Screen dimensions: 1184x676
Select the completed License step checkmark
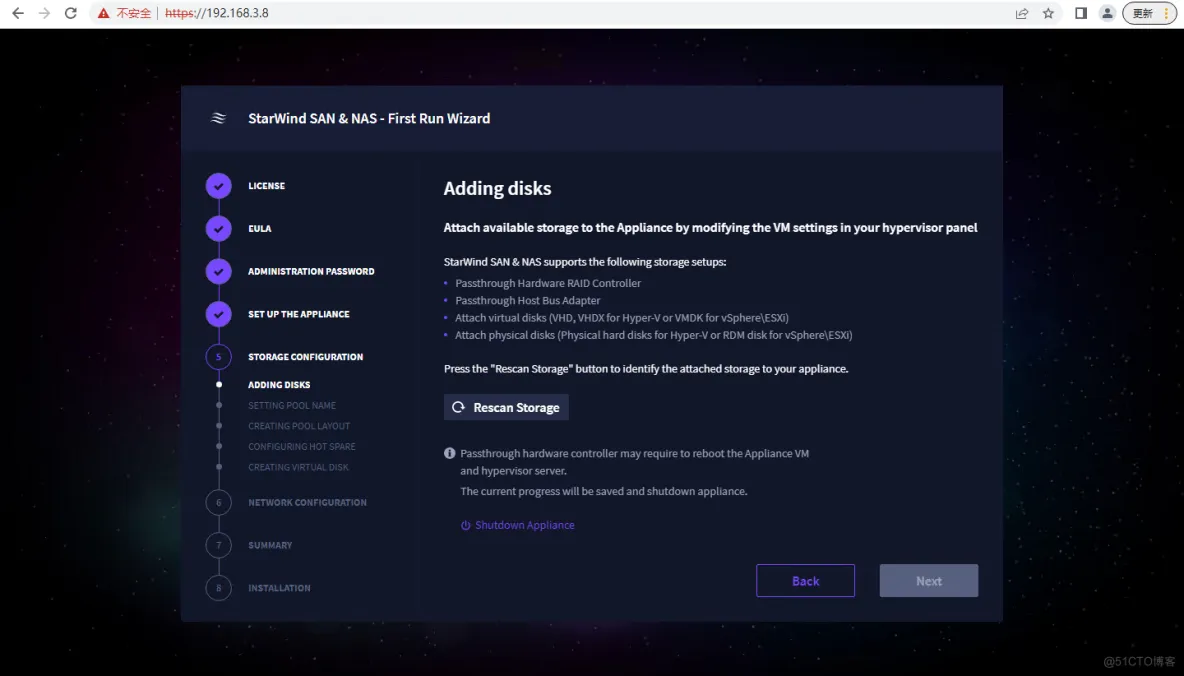(218, 186)
